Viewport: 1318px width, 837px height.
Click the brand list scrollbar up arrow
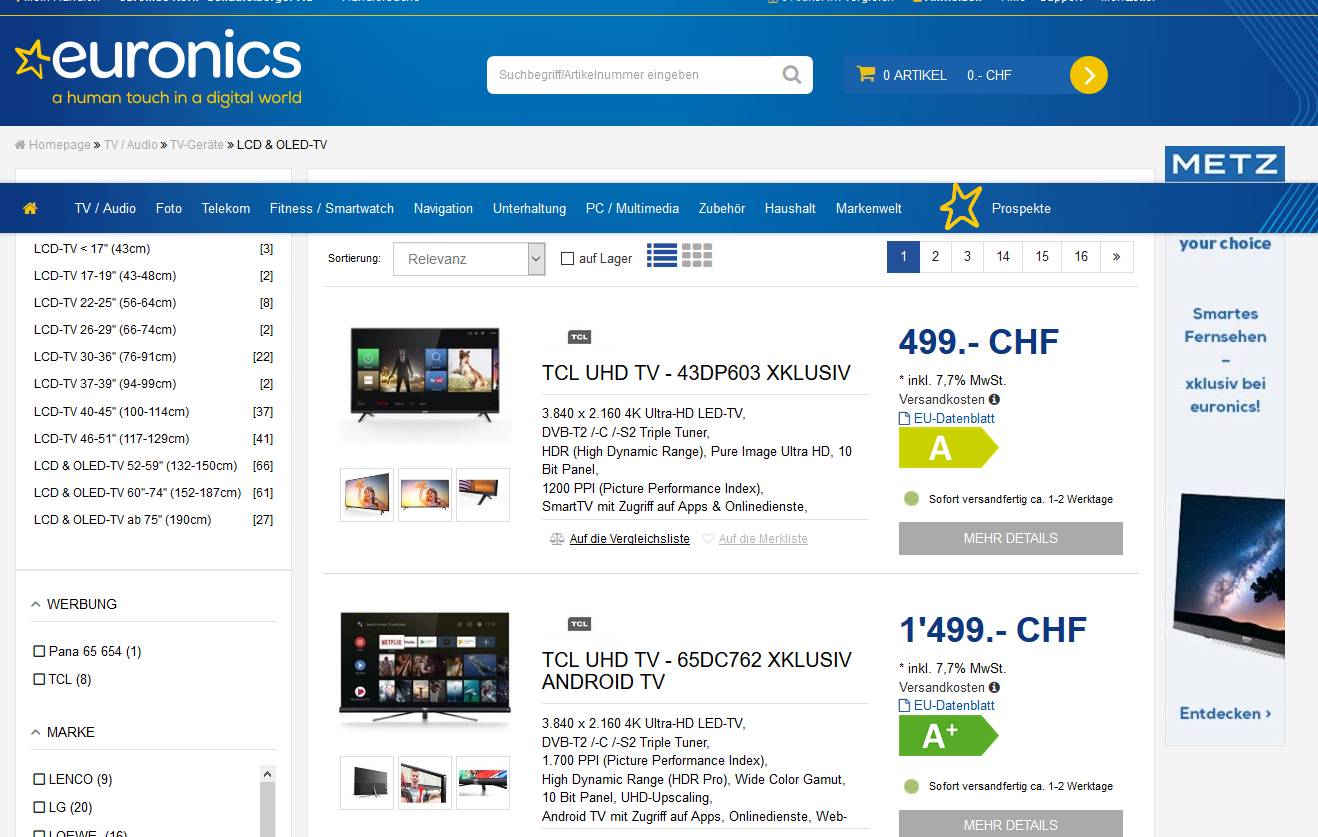click(x=267, y=774)
